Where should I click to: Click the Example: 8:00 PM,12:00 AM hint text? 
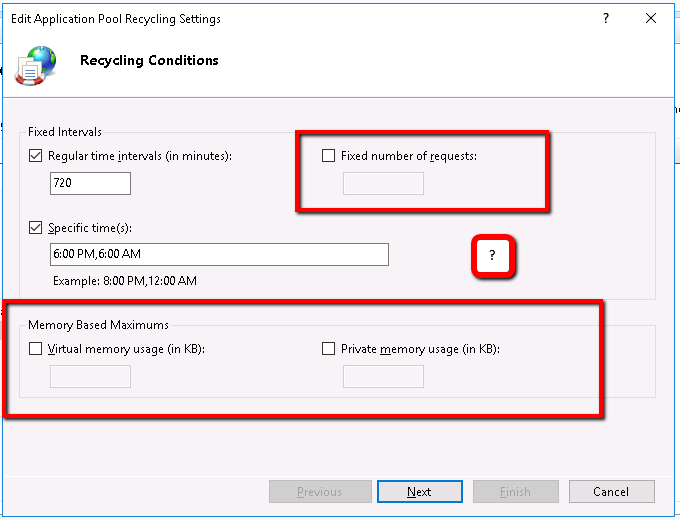(x=125, y=281)
